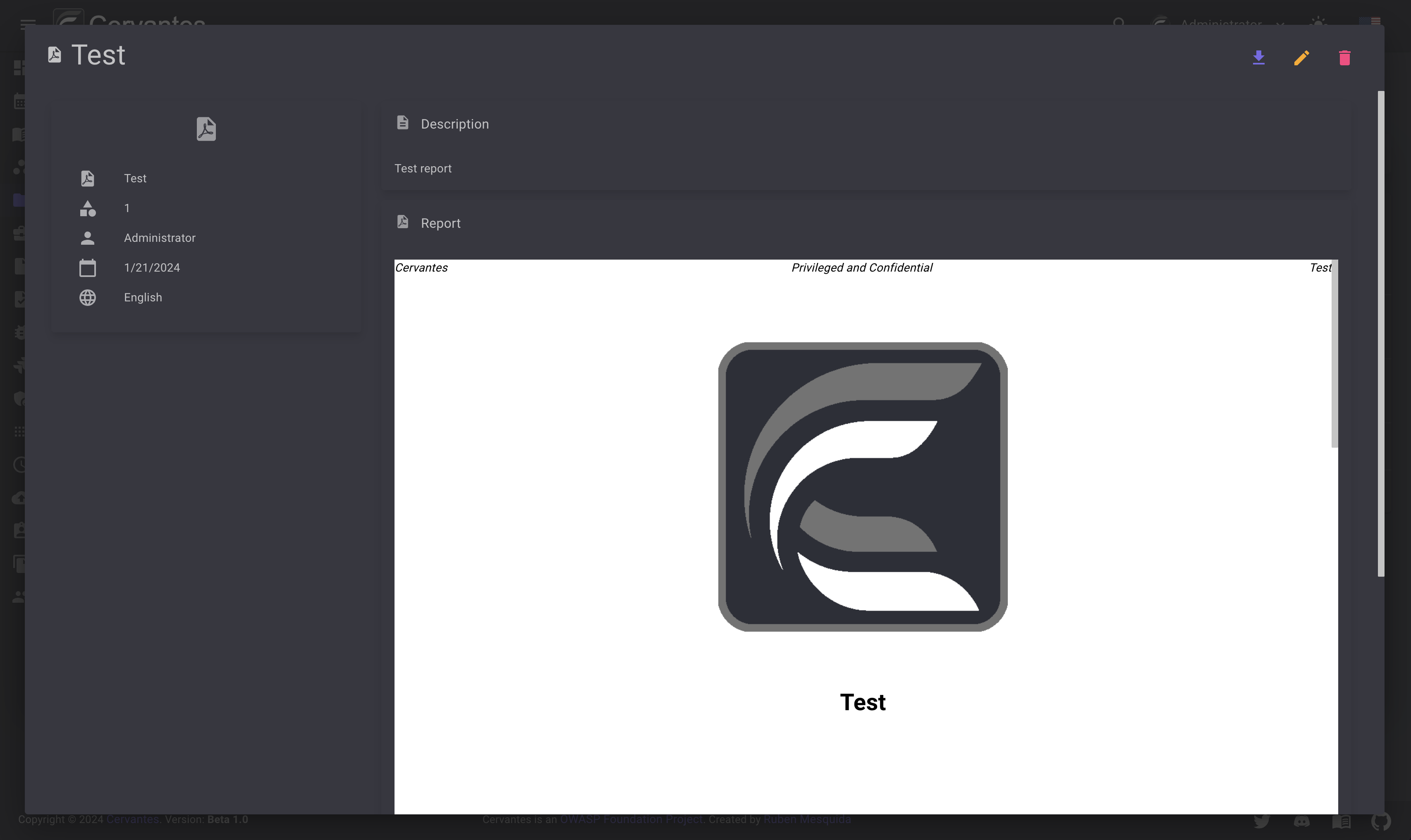The height and width of the screenshot is (840, 1411).
Task: Click the large PDF icon in details card
Action: pyautogui.click(x=206, y=129)
